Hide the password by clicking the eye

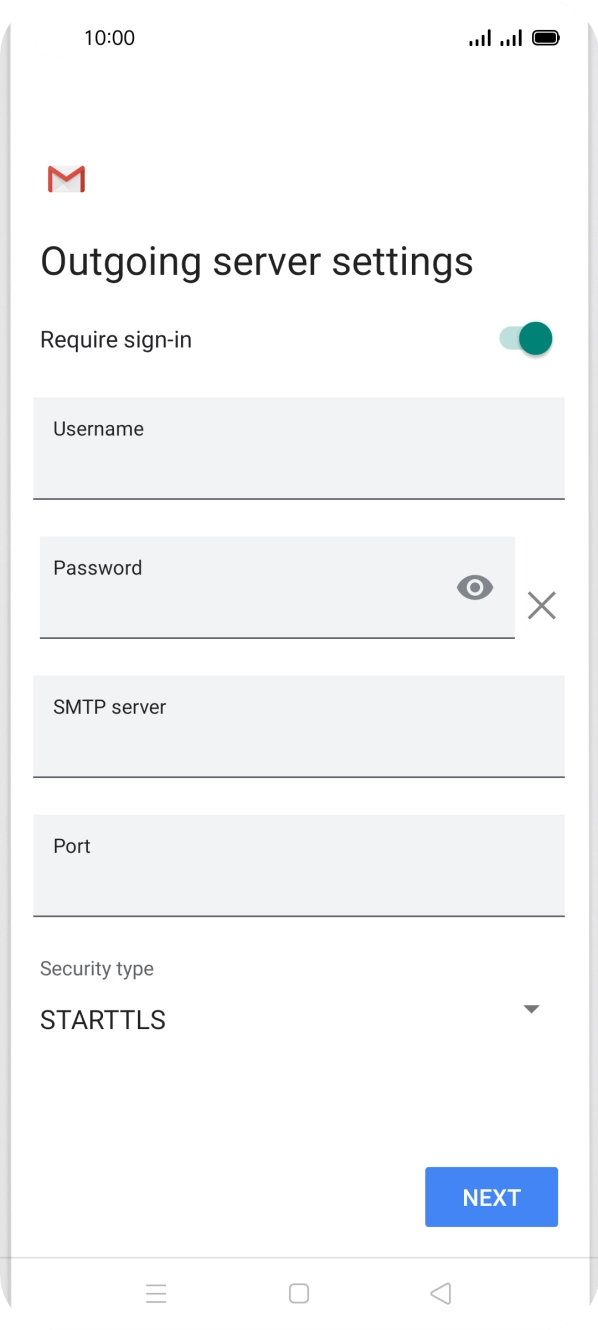pos(474,587)
